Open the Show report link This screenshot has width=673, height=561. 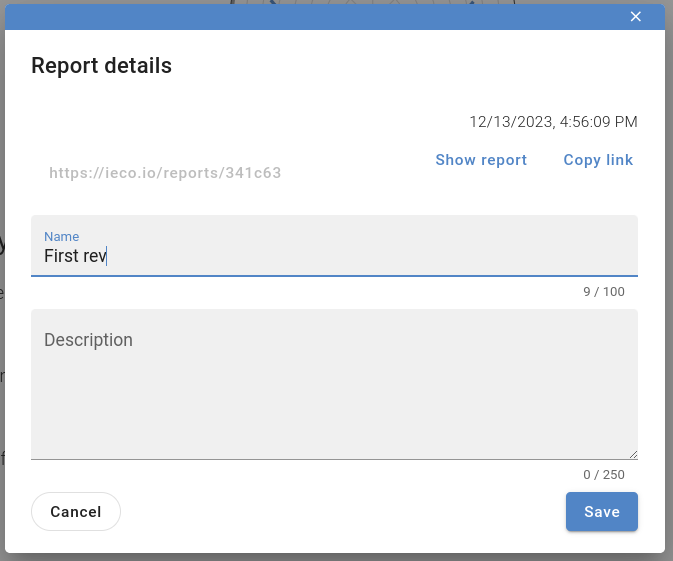[481, 160]
